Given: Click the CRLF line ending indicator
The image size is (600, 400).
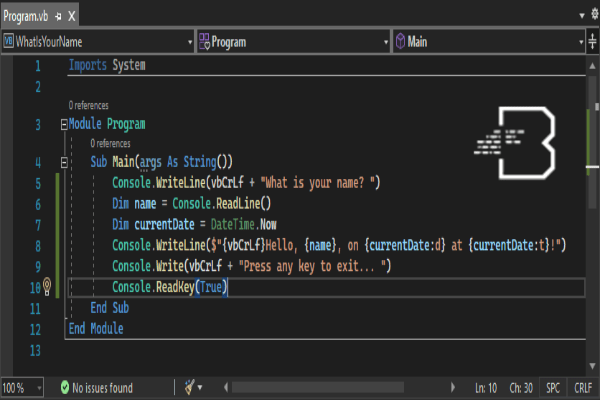Looking at the screenshot, I should pyautogui.click(x=583, y=388).
